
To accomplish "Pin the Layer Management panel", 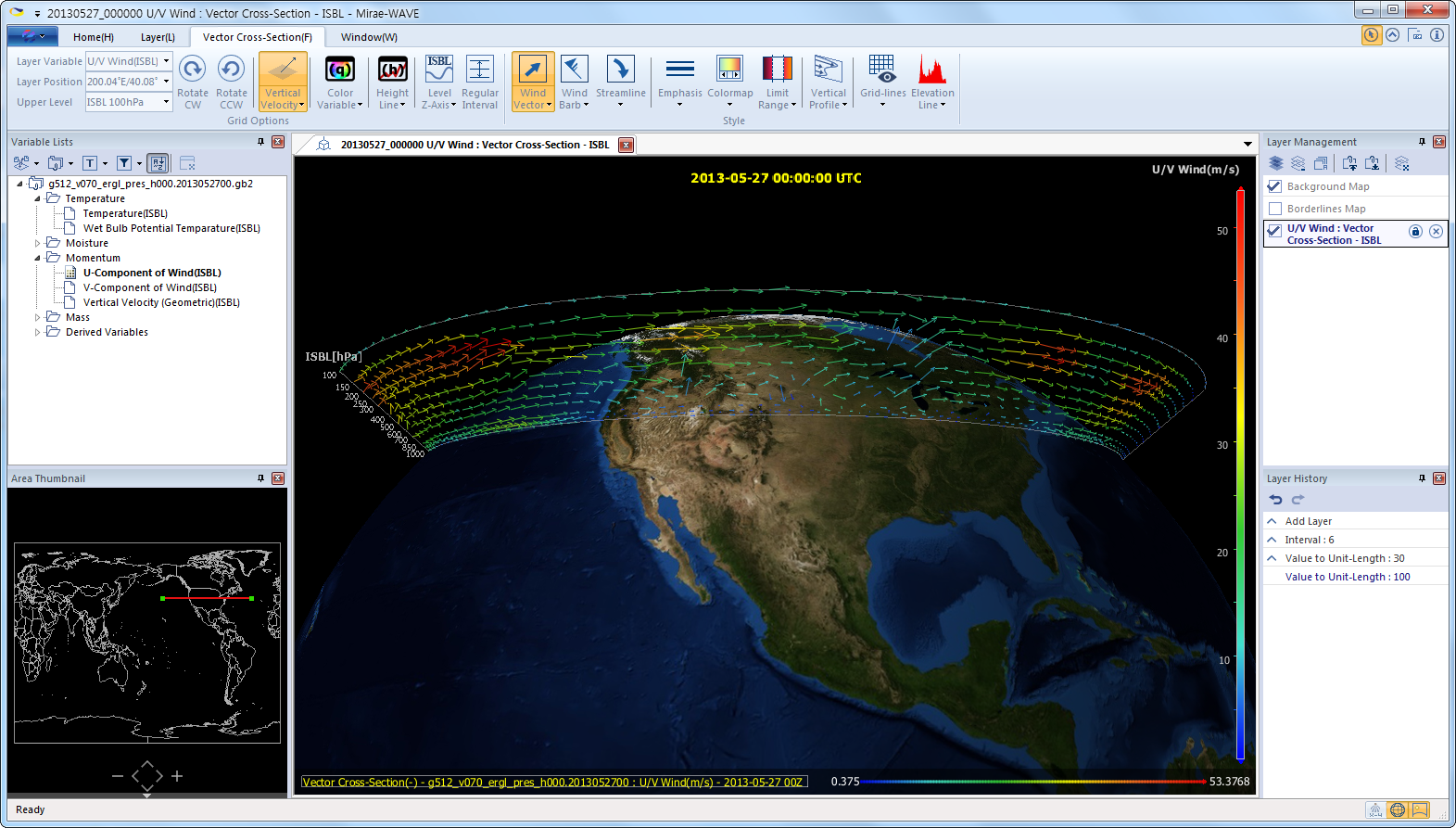I will pos(1422,142).
